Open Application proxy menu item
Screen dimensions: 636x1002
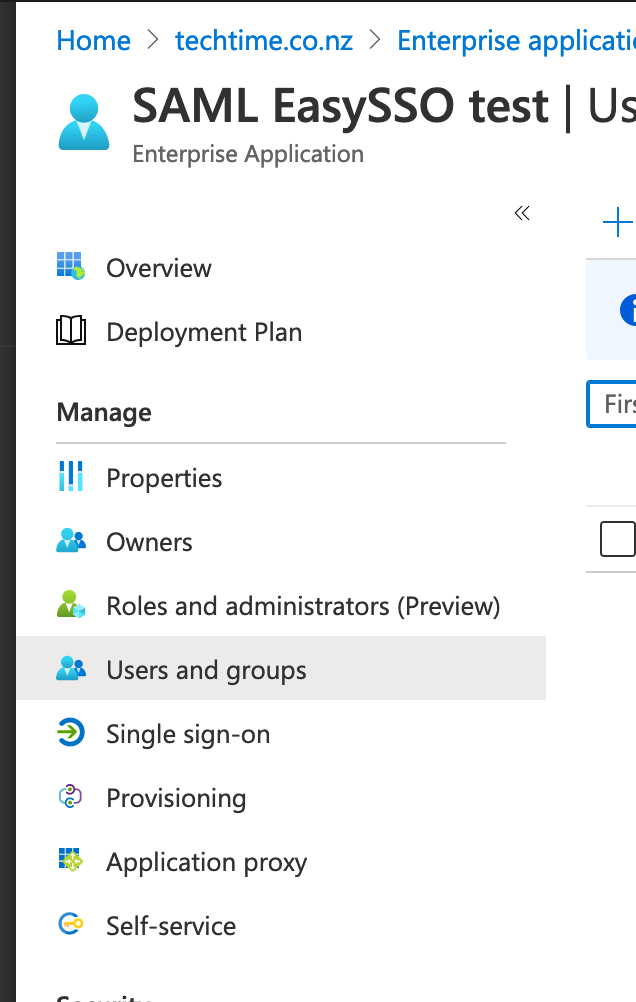click(206, 863)
